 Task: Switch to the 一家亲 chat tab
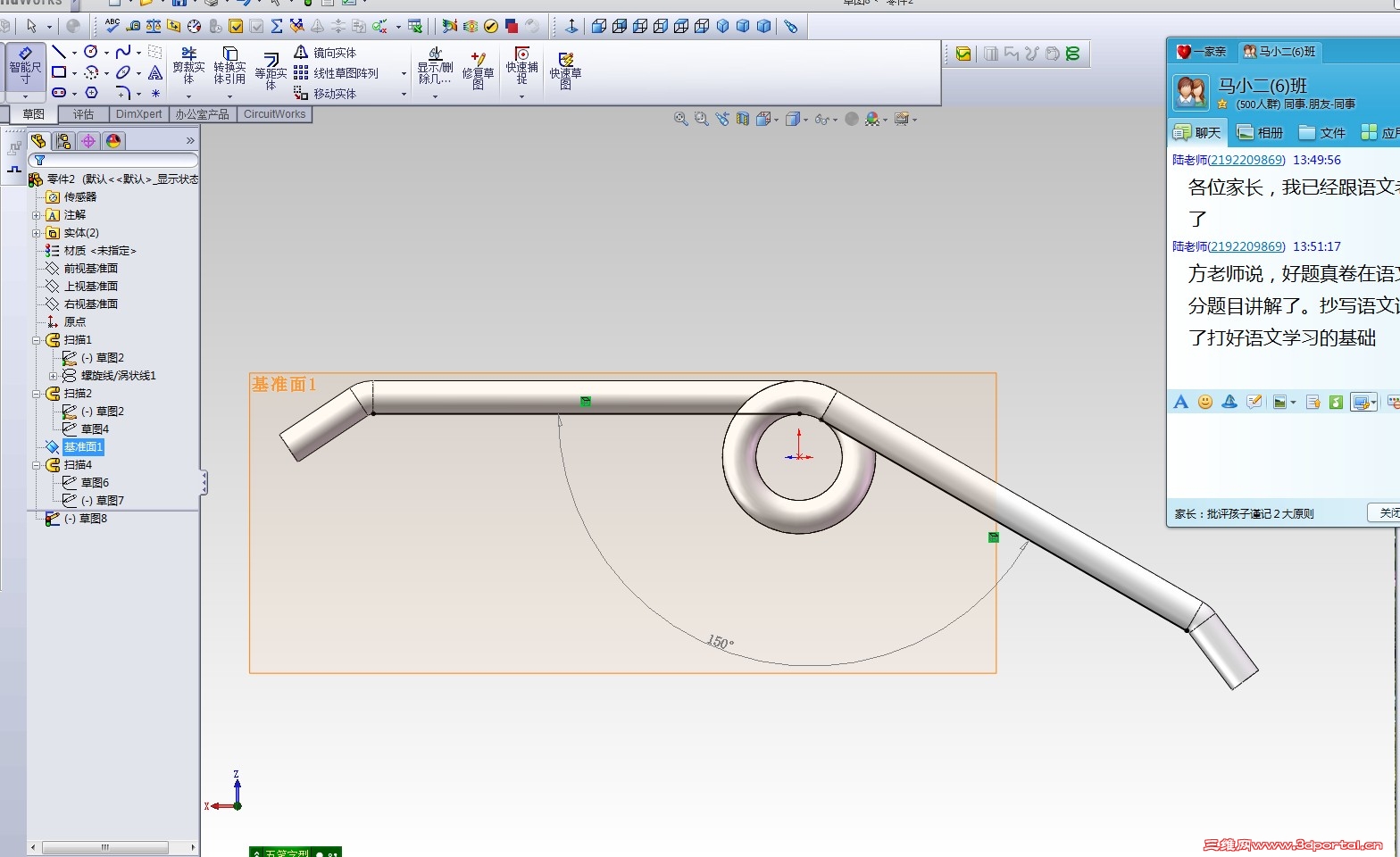point(1201,52)
